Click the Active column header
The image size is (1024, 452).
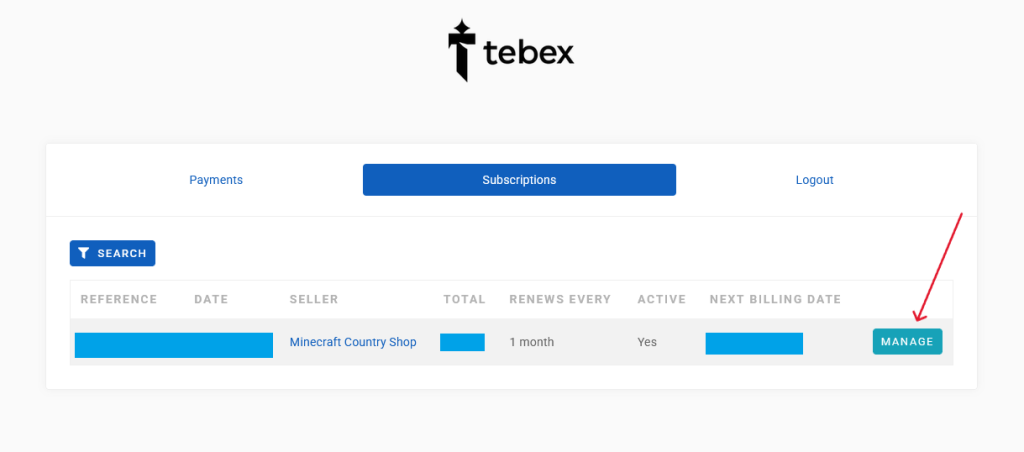pos(662,299)
